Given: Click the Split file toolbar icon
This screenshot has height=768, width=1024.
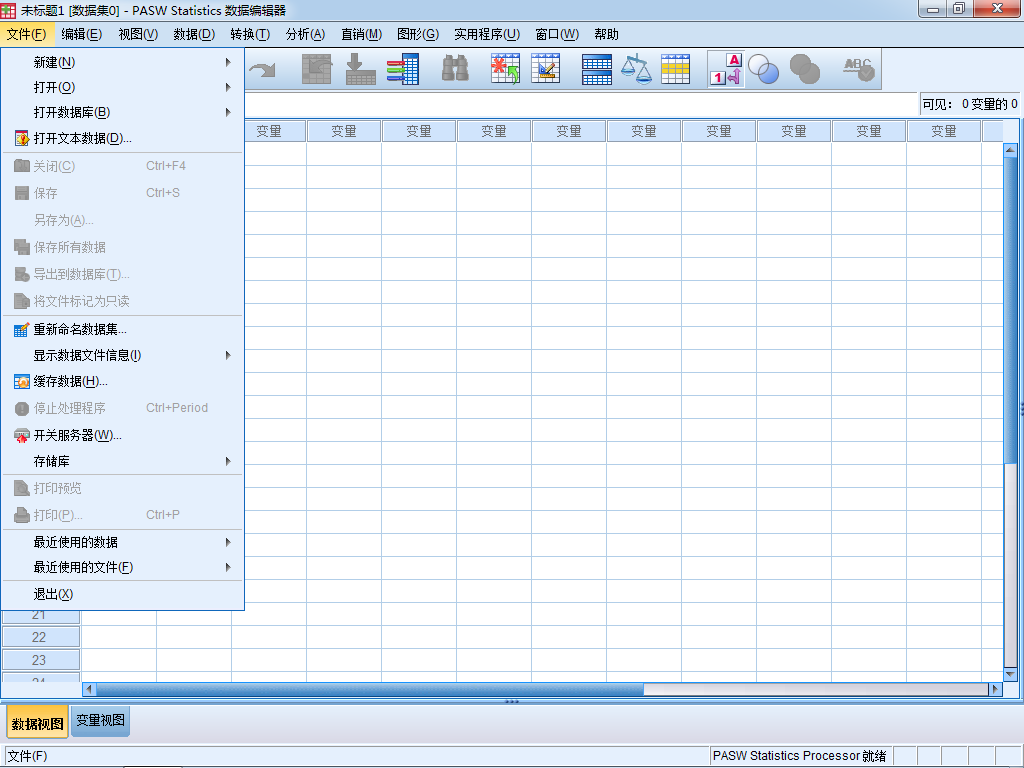Looking at the screenshot, I should click(x=597, y=70).
